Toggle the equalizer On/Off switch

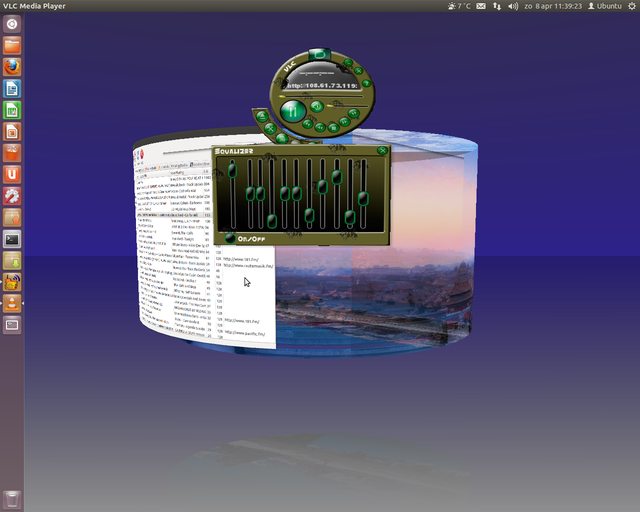pos(230,238)
